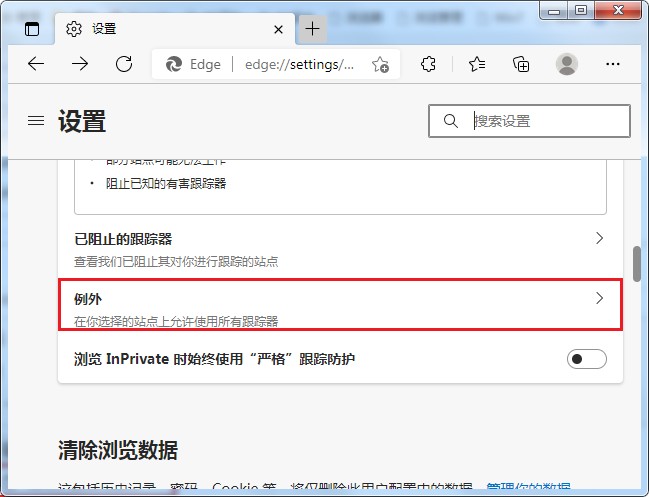Viewport: 649px width, 497px height.
Task: Click the edge://settings address bar URL
Action: [299, 65]
